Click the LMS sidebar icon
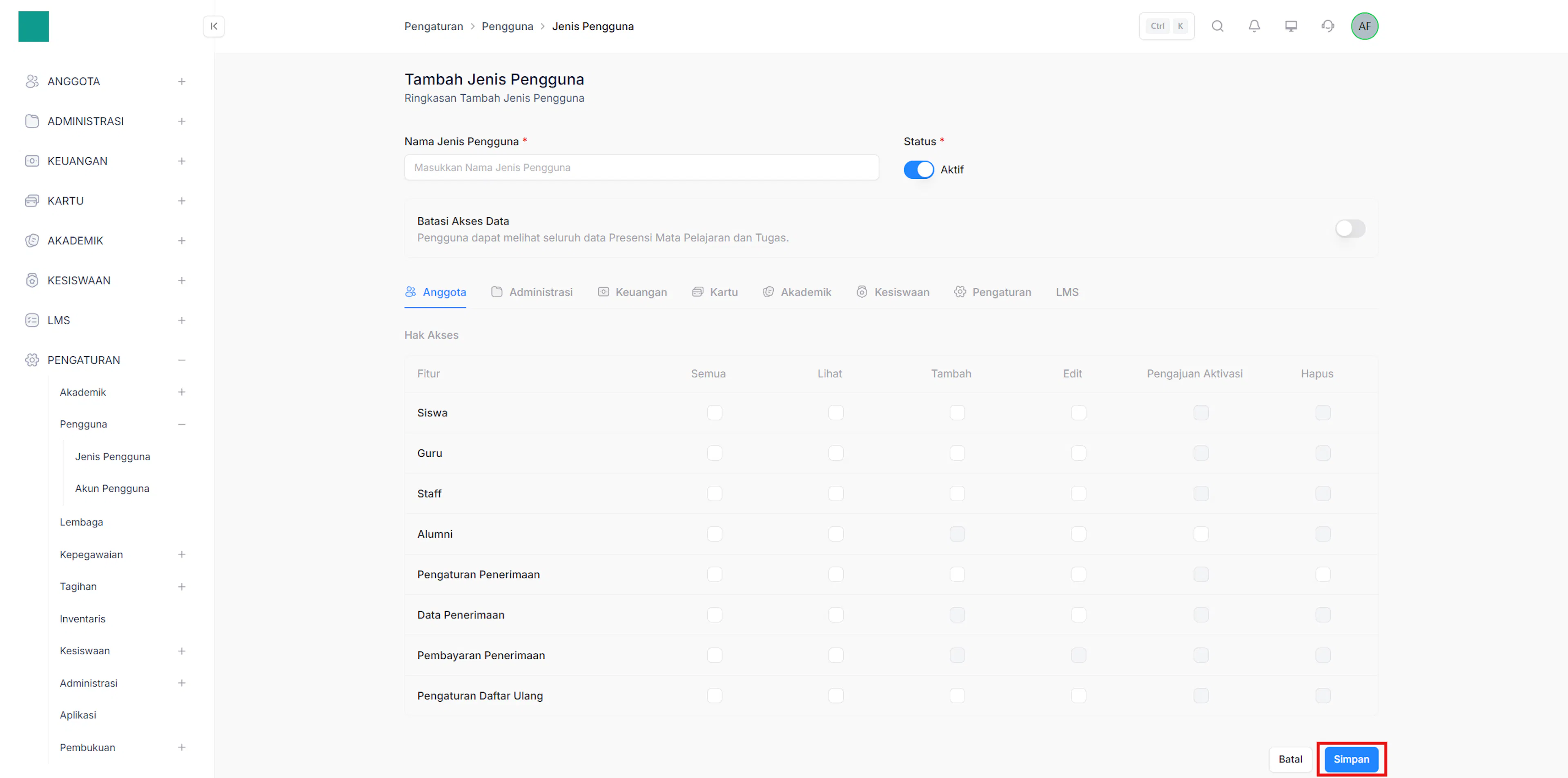Viewport: 1568px width, 778px height. (x=32, y=320)
